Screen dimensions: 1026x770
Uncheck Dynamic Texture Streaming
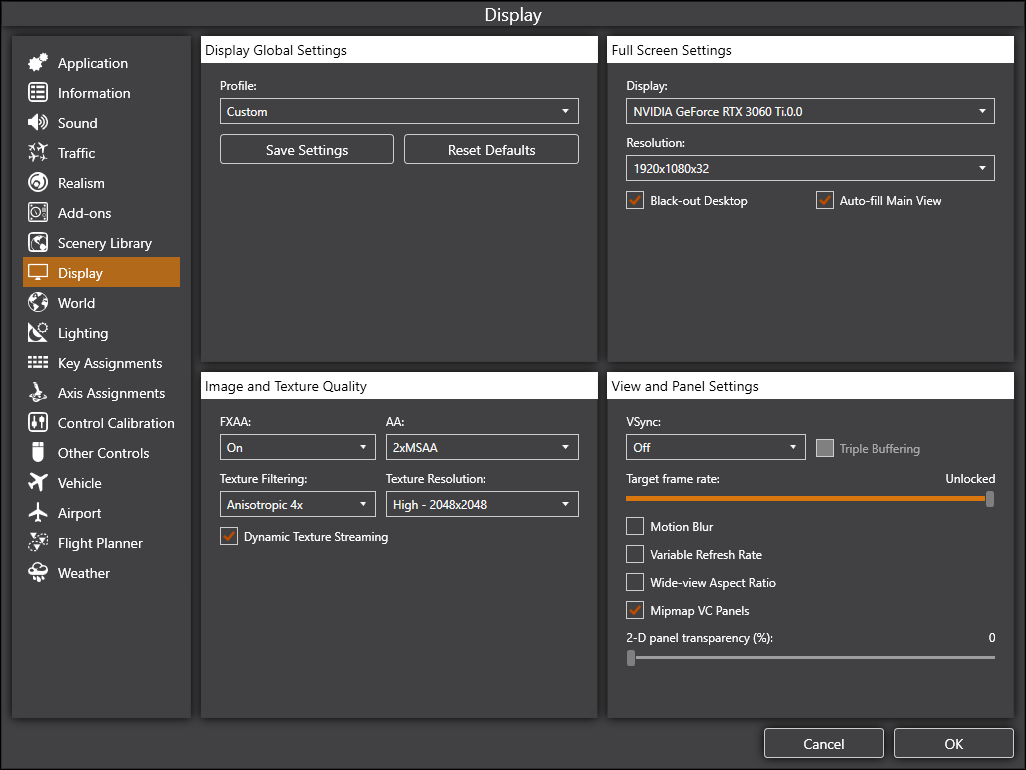[229, 537]
